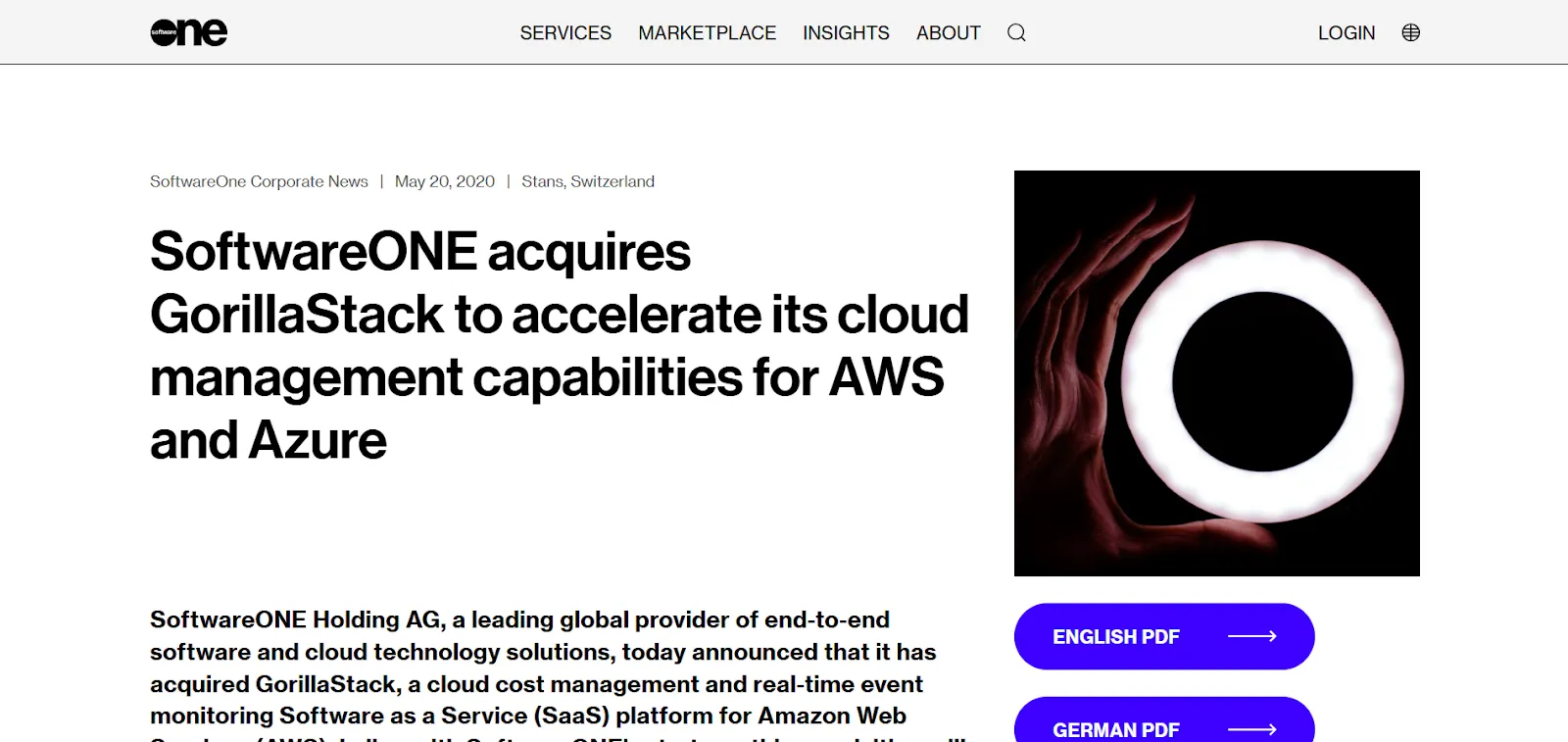Download the GERMAN PDF
The height and width of the screenshot is (742, 1568).
point(1164,719)
